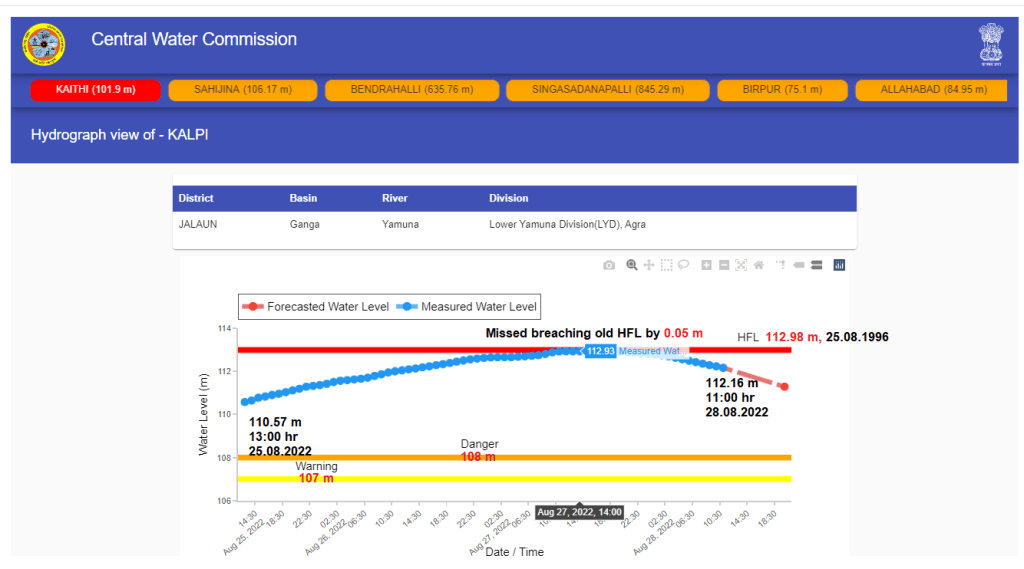Activate the Pan tool in chart toolbar
Viewport: 1024px width, 569px height.
(x=649, y=265)
